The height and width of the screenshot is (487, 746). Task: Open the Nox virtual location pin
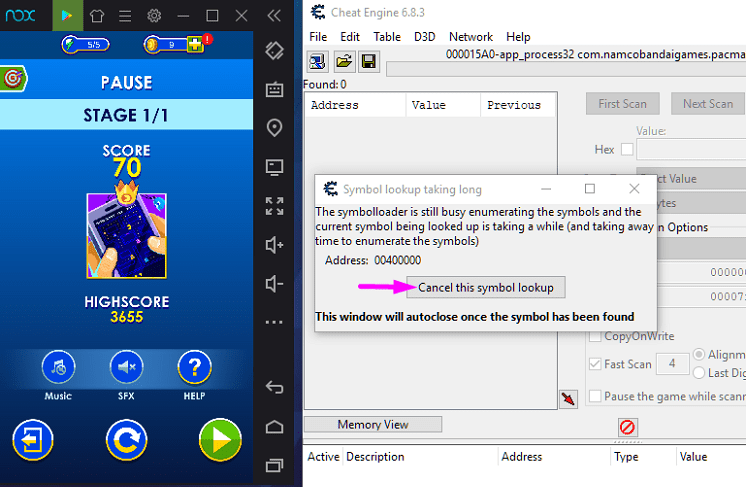[x=275, y=128]
